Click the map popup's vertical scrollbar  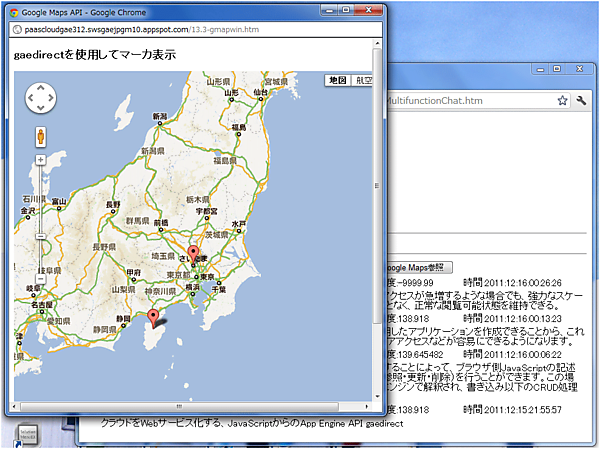(x=376, y=200)
